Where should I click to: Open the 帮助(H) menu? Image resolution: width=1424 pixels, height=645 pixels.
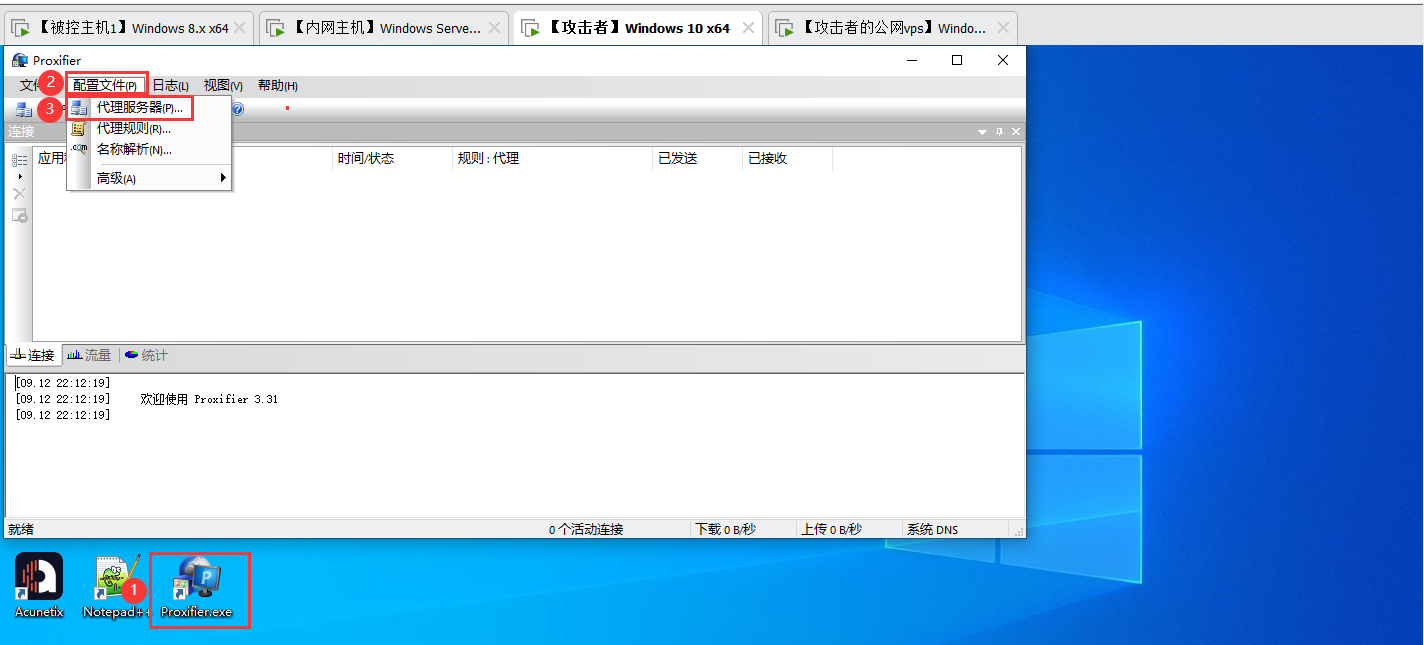(x=277, y=86)
